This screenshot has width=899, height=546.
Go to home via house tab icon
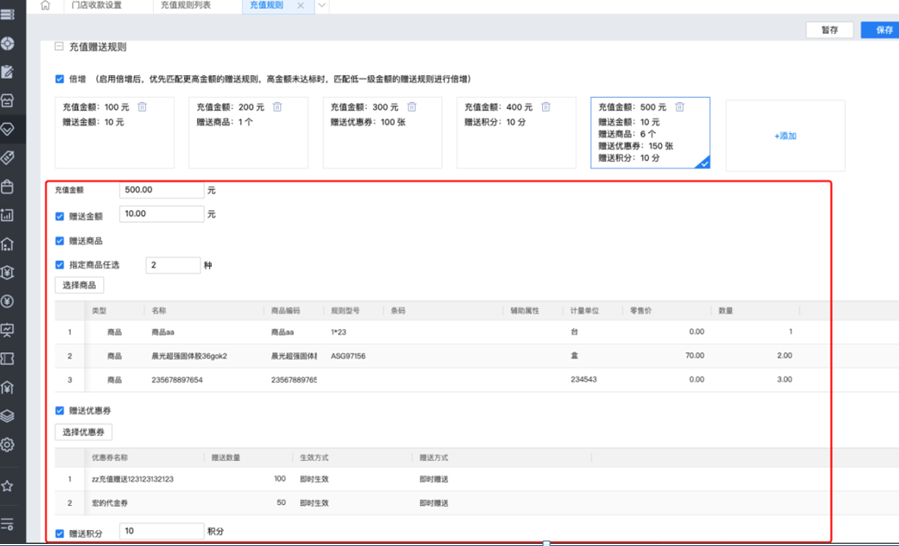(46, 6)
